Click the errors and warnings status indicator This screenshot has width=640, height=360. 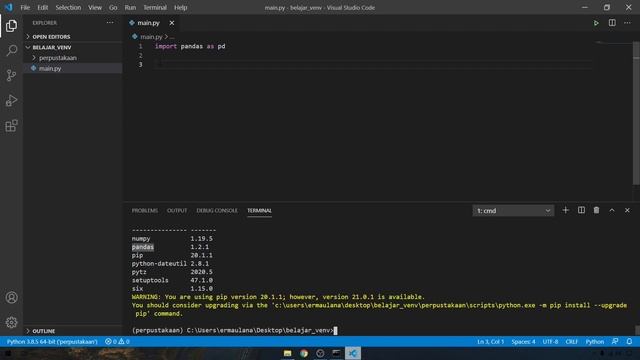pos(118,342)
